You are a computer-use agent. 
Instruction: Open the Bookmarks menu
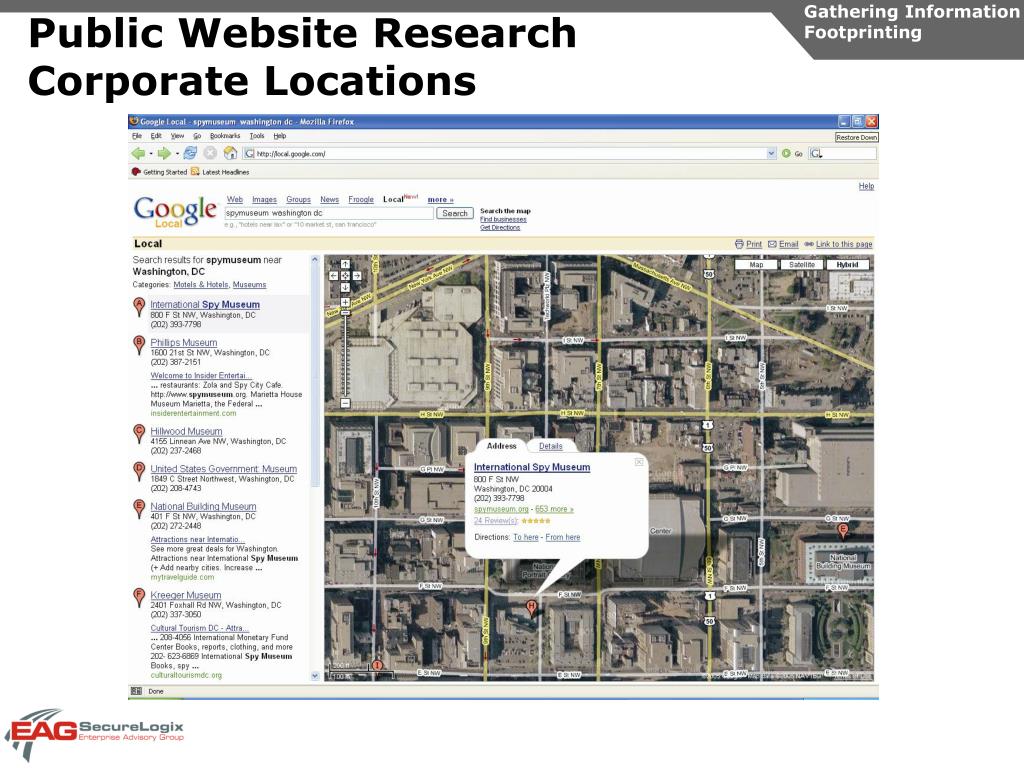[225, 136]
